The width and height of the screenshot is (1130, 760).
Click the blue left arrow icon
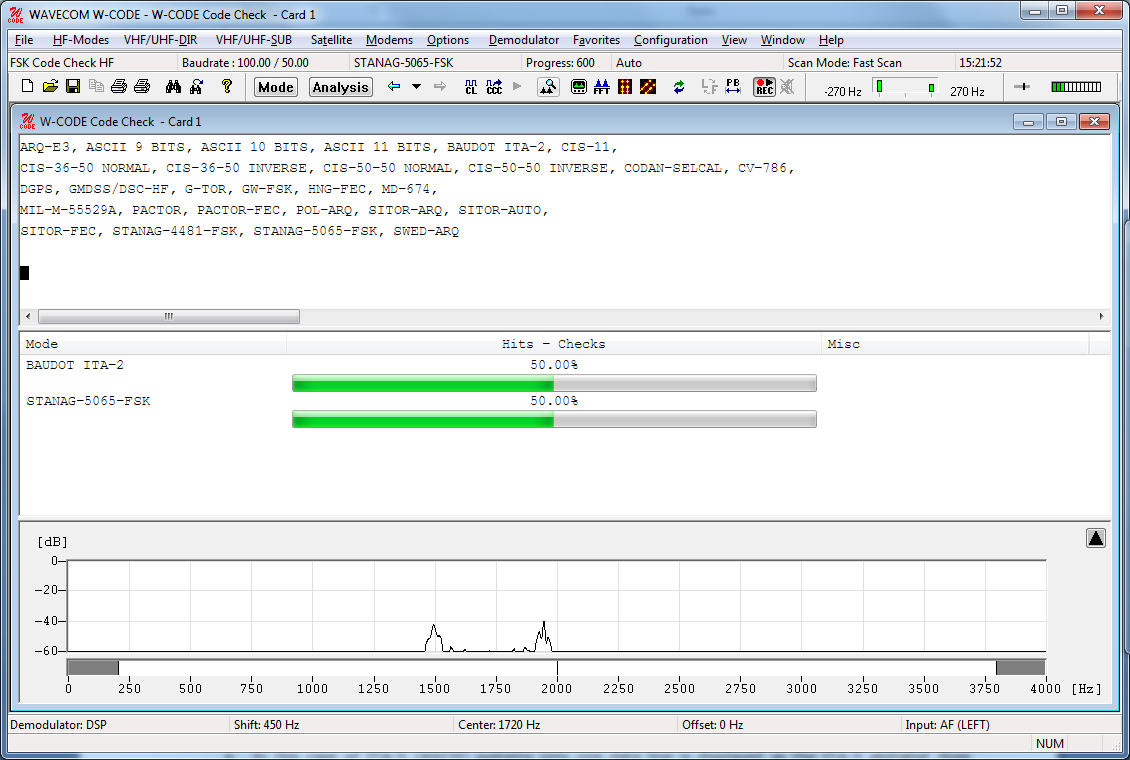point(393,86)
